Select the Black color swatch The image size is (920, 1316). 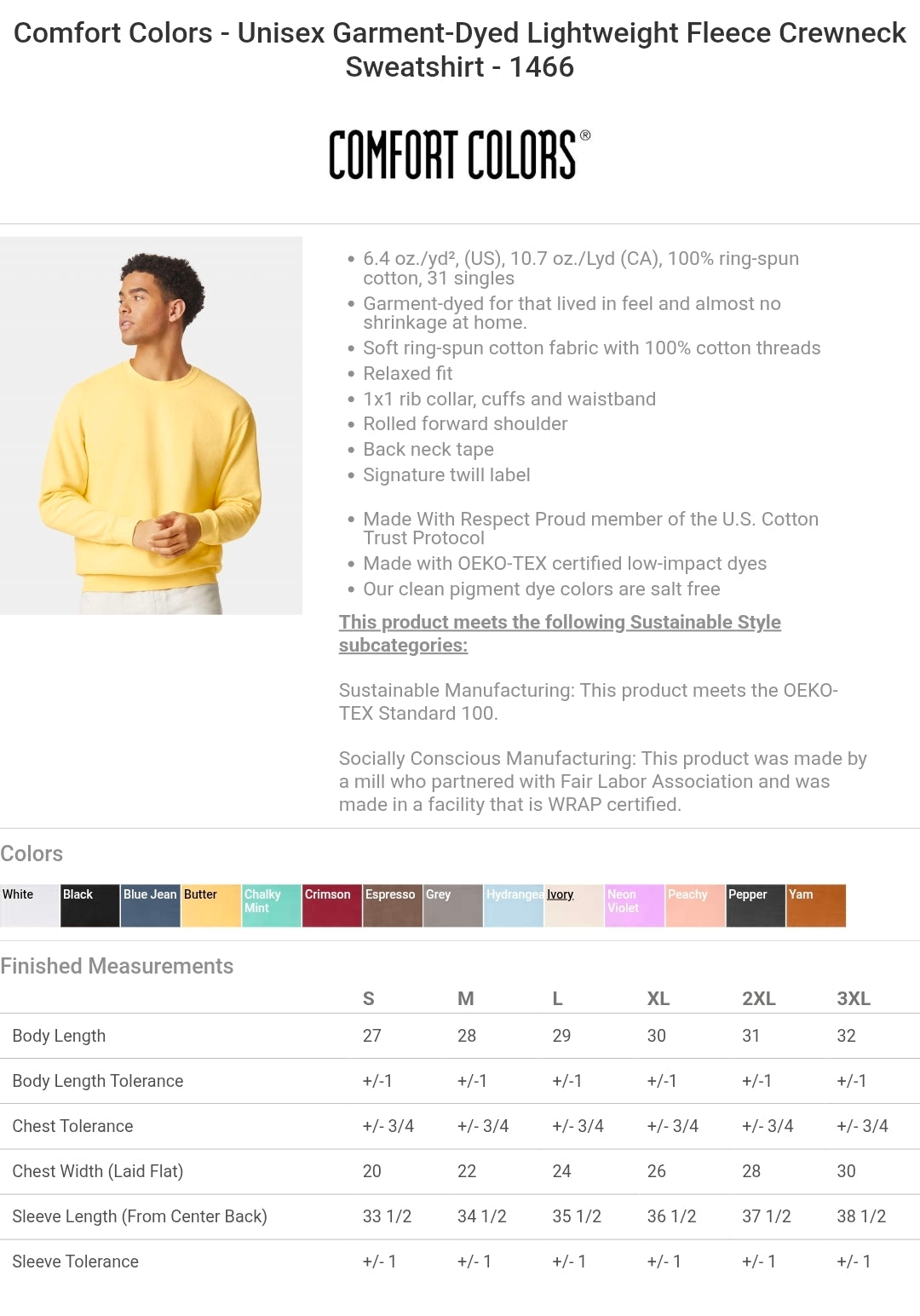point(90,905)
